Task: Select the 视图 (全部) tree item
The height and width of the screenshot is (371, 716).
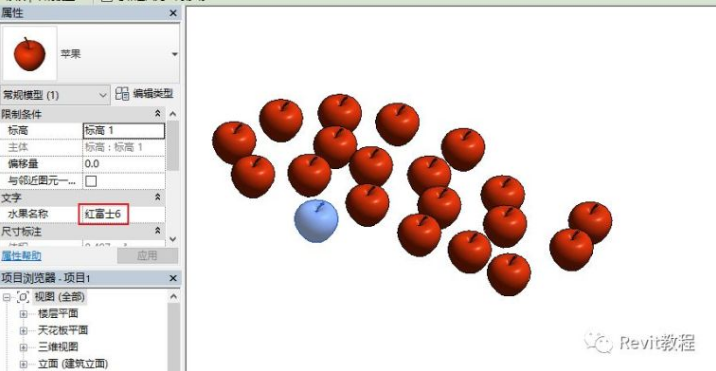Action: pos(59,297)
